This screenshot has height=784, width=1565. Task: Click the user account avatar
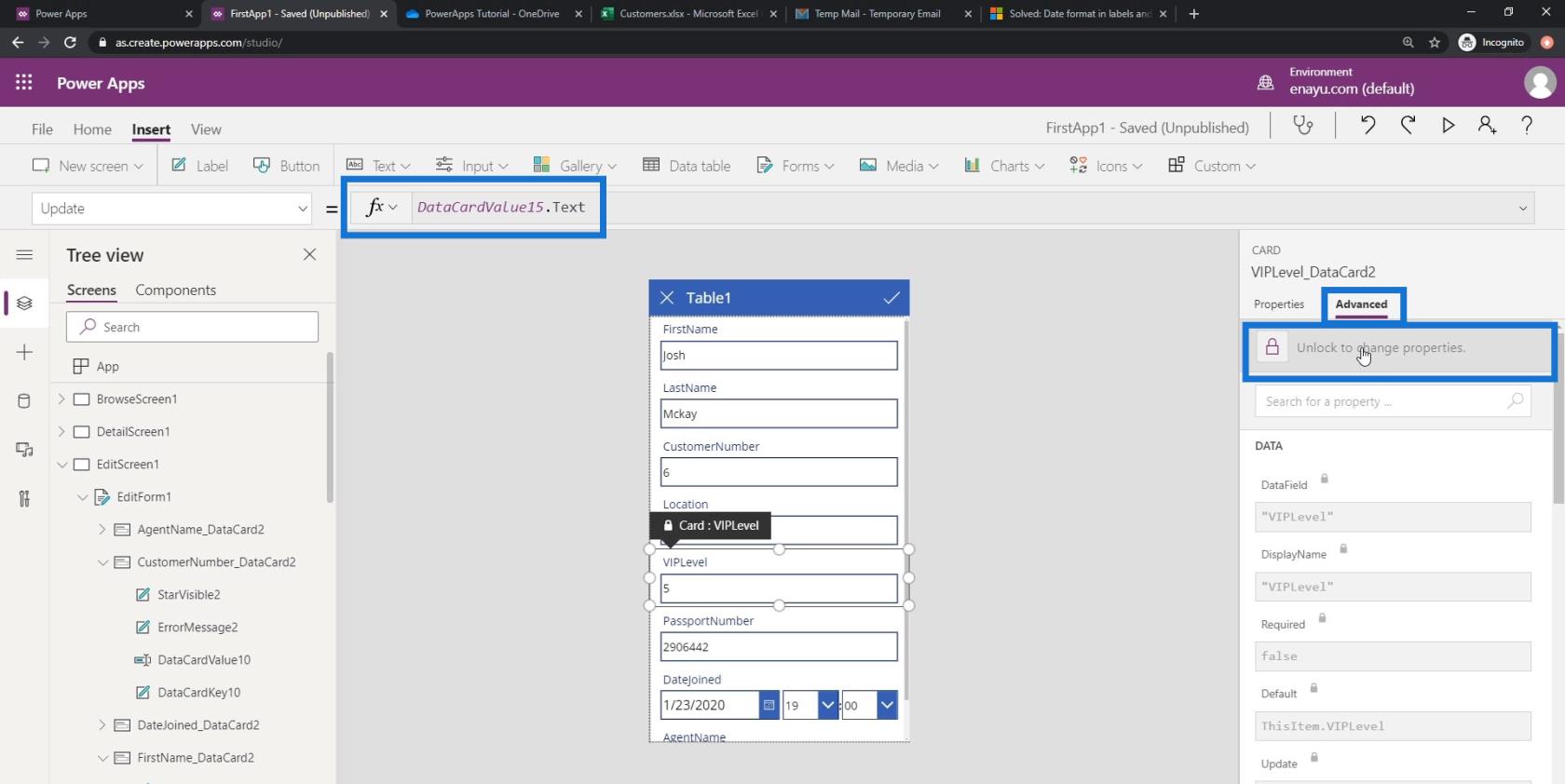click(x=1539, y=83)
